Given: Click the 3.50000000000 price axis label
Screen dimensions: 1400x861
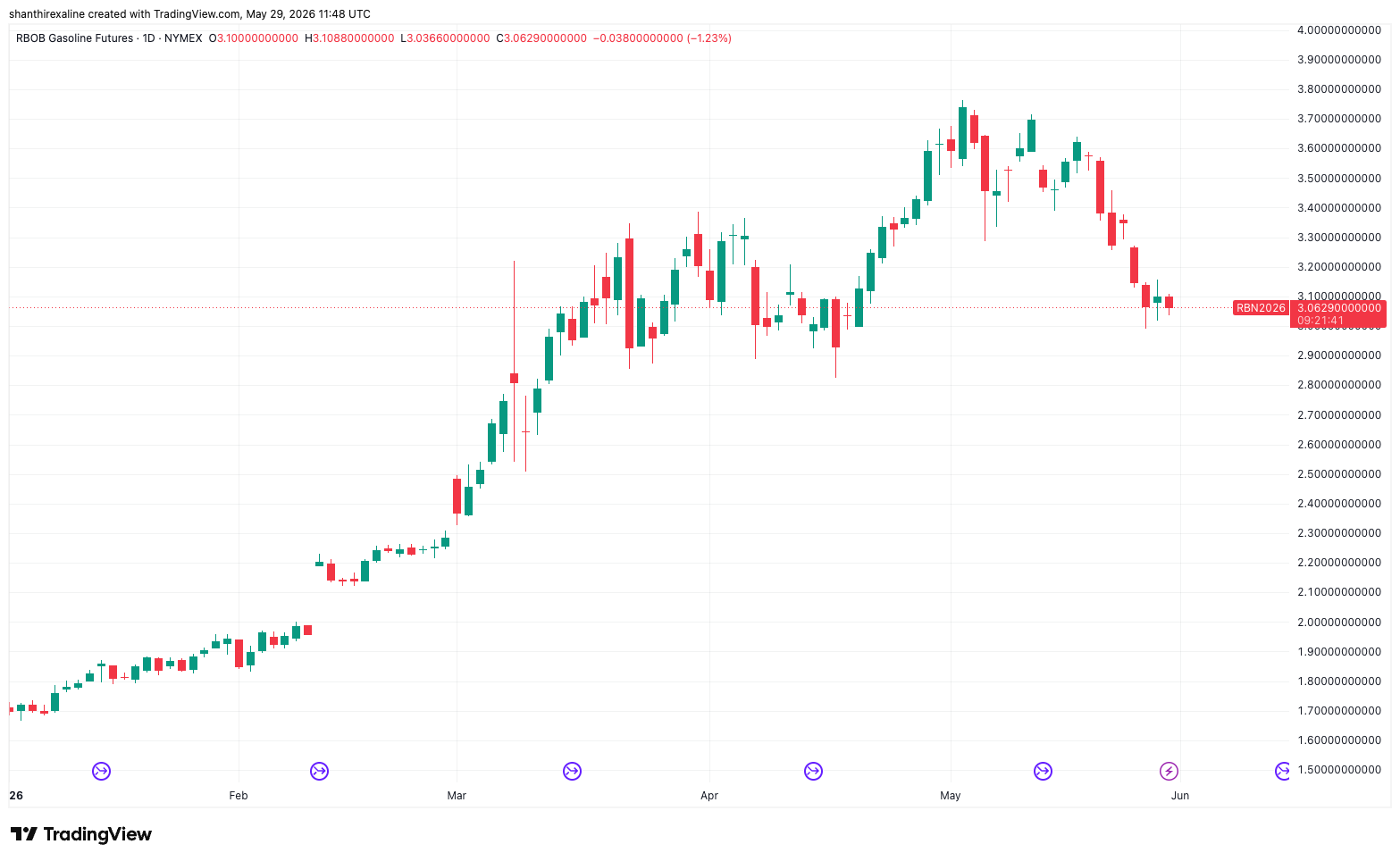Looking at the screenshot, I should [x=1339, y=179].
